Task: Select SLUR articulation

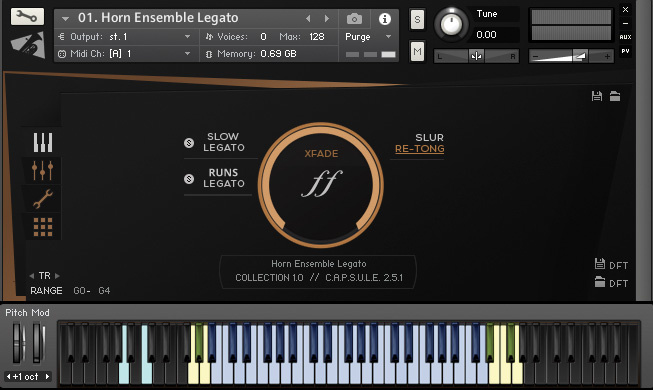Action: pos(429,138)
